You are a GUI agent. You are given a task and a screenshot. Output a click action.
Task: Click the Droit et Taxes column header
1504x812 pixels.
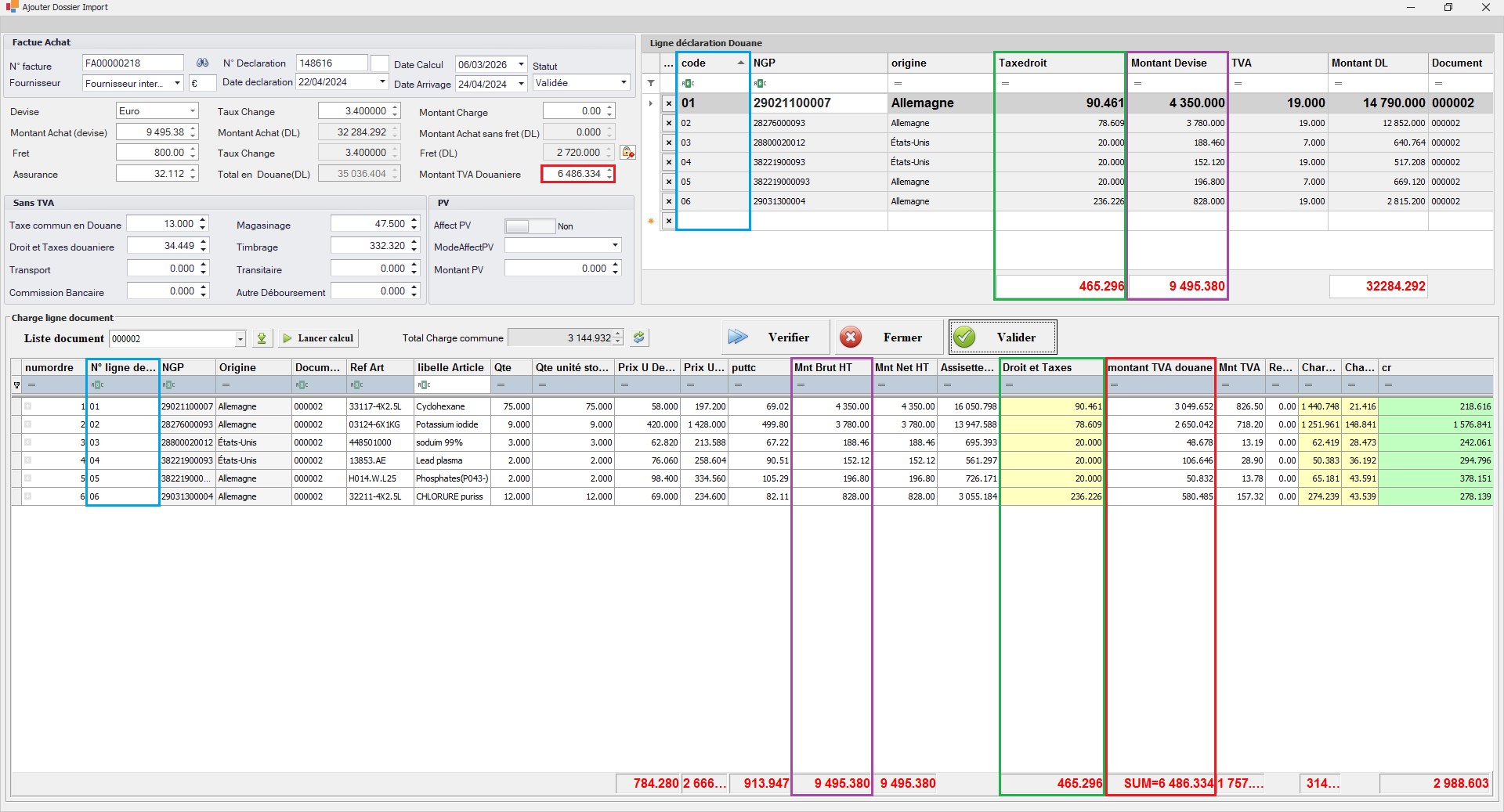[x=1050, y=367]
